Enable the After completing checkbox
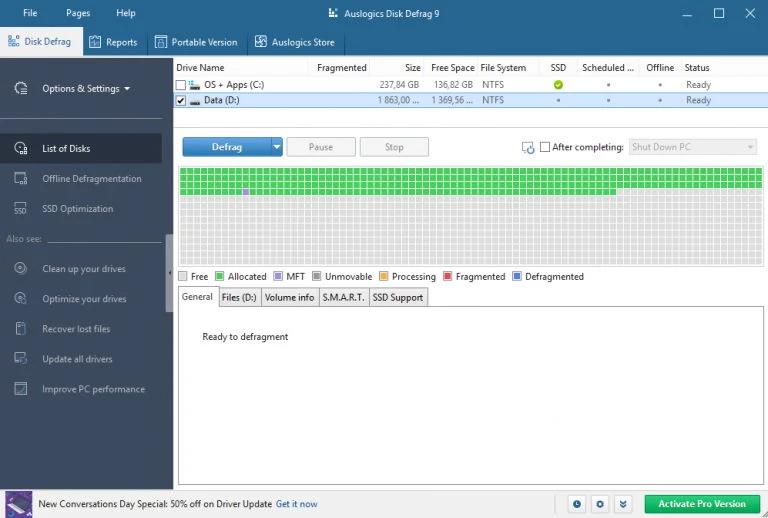This screenshot has height=518, width=768. pos(545,147)
